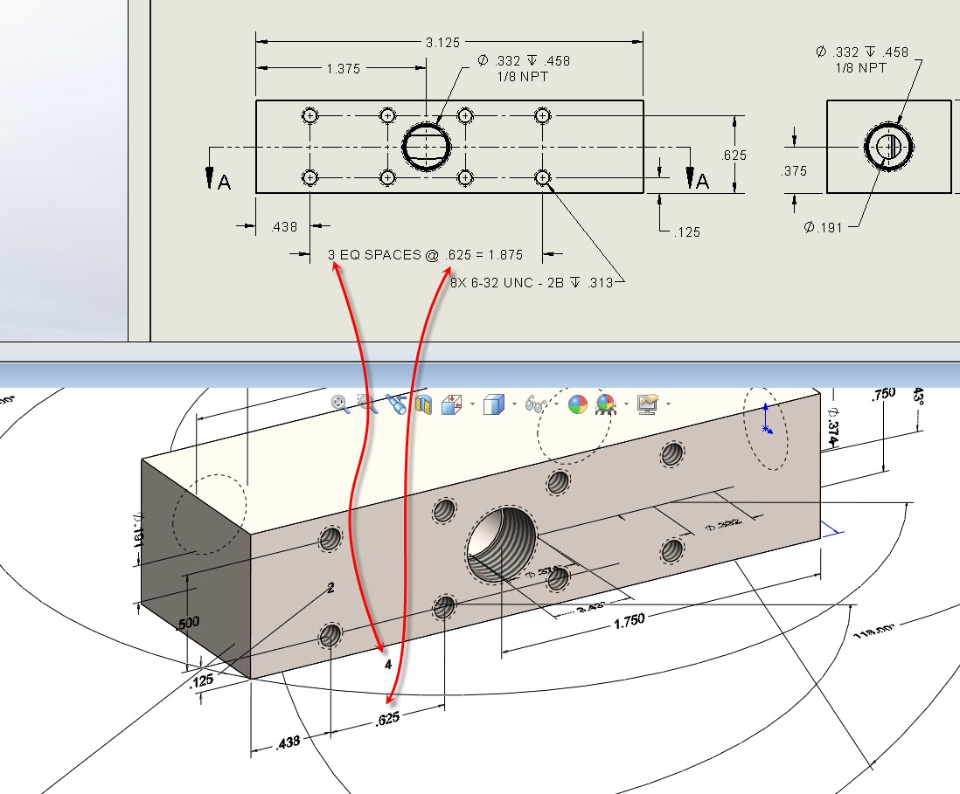The height and width of the screenshot is (794, 960).
Task: Activate the Zoom to Area tool
Action: 367,403
